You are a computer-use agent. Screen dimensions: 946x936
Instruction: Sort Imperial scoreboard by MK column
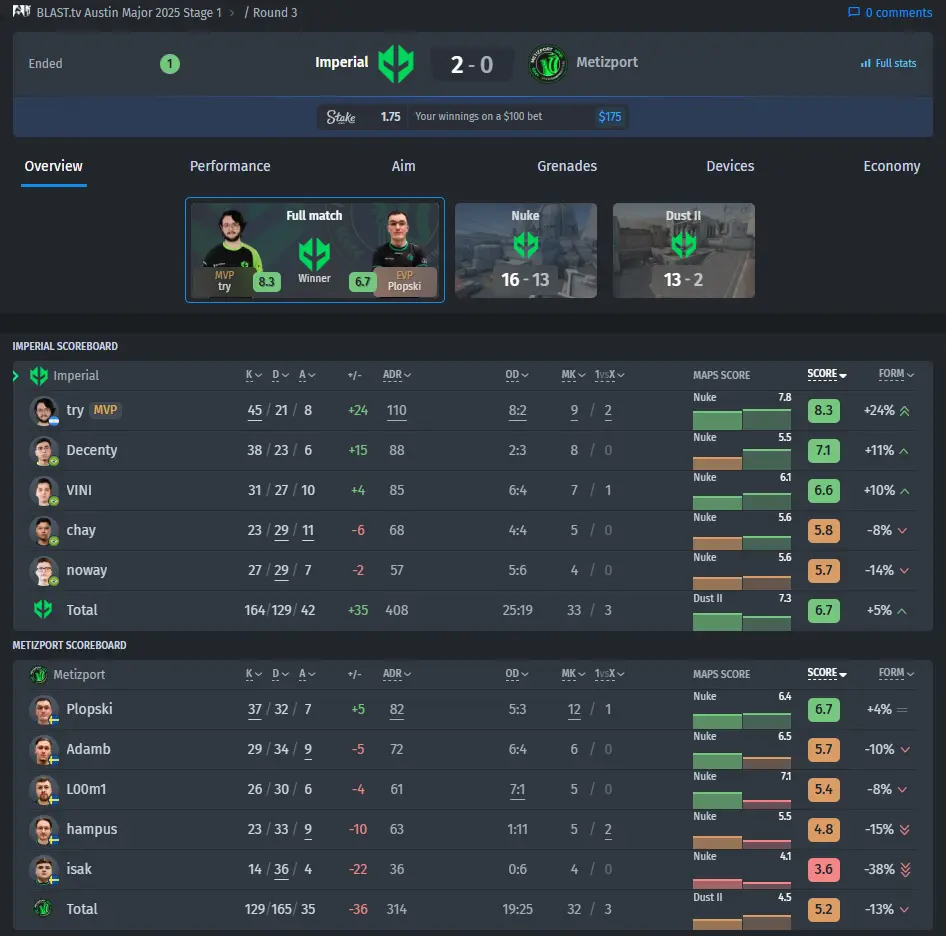pyautogui.click(x=573, y=375)
